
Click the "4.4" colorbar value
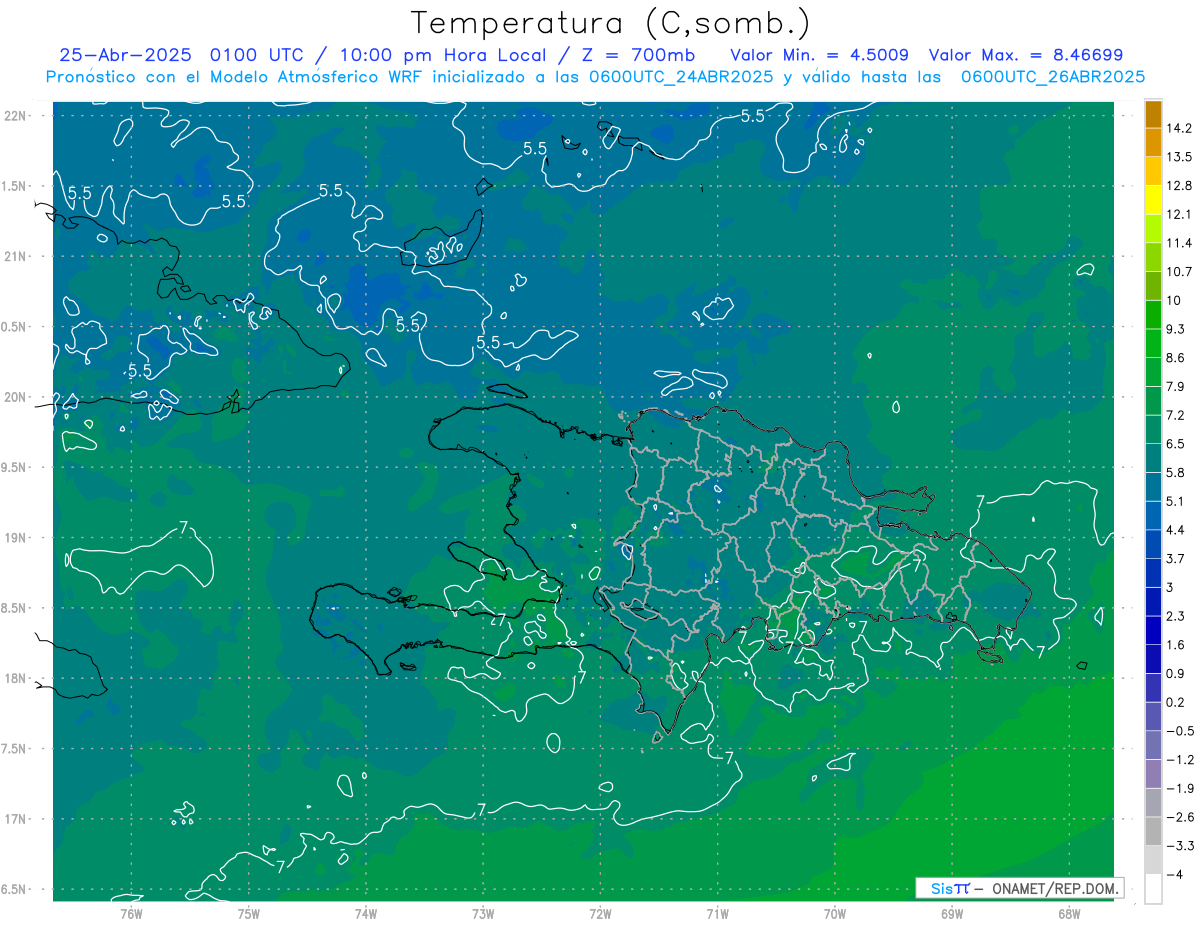pyautogui.click(x=1176, y=529)
